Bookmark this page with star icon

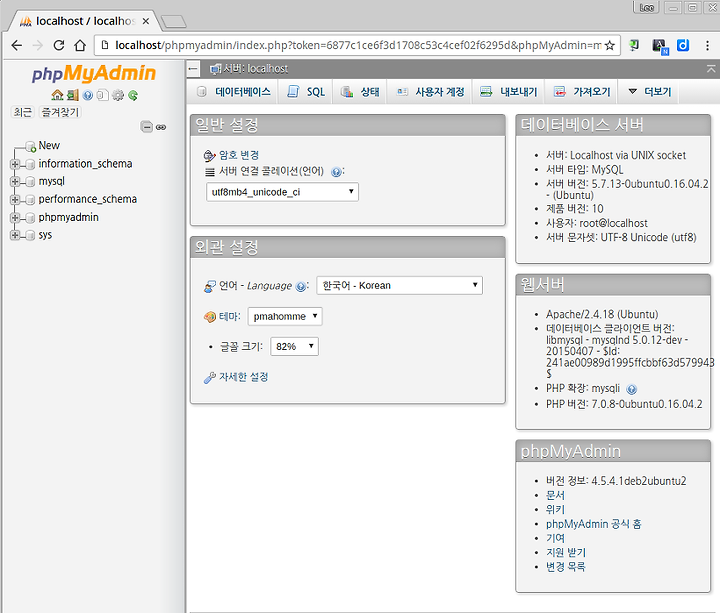610,45
